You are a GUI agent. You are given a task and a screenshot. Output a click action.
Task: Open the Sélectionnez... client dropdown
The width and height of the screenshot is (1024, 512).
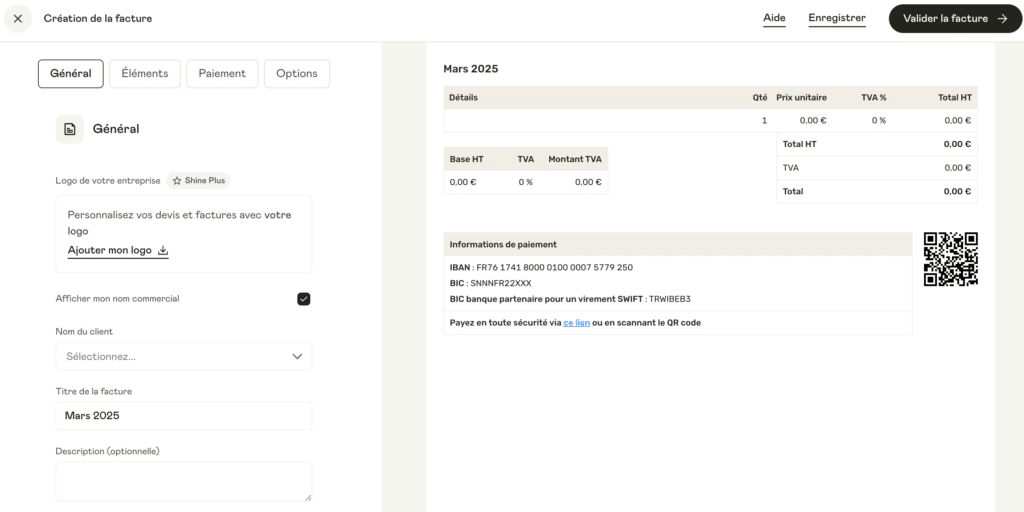[x=184, y=357]
